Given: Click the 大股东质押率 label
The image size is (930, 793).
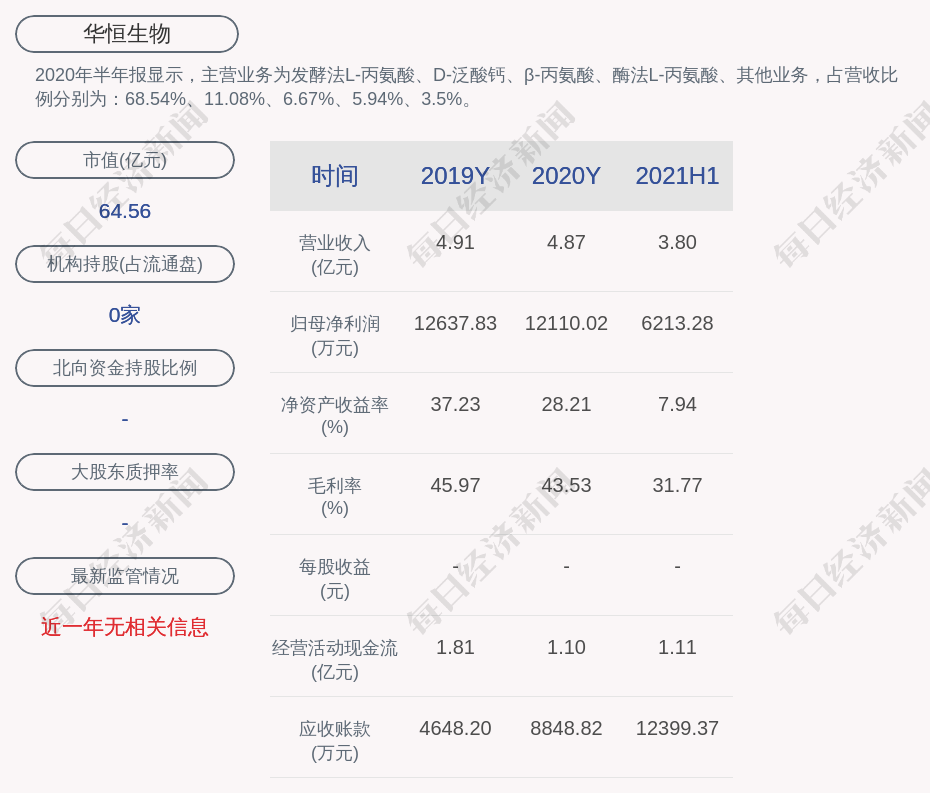Looking at the screenshot, I should pyautogui.click(x=125, y=472).
